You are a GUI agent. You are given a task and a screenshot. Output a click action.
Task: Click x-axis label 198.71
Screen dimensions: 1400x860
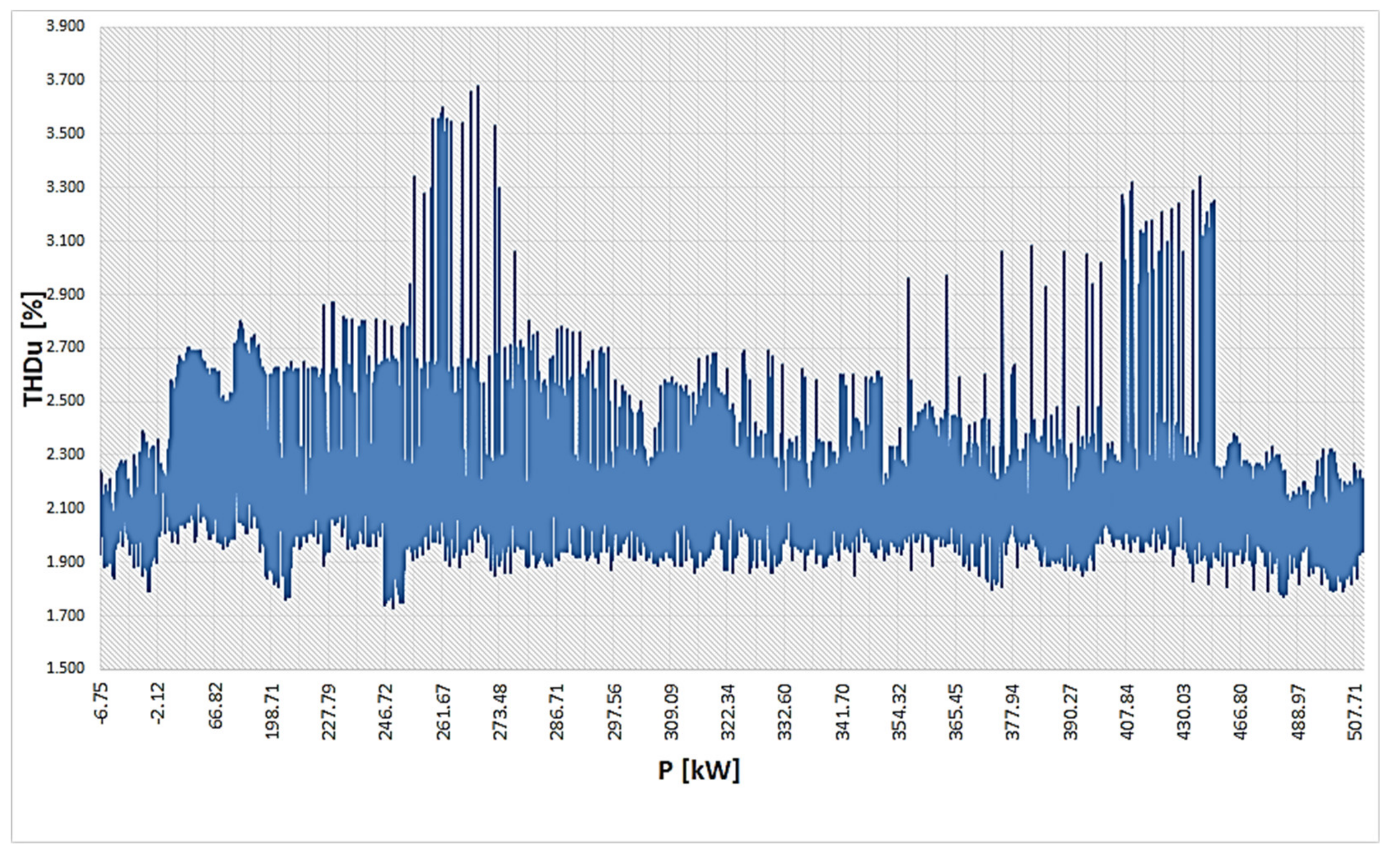(272, 711)
